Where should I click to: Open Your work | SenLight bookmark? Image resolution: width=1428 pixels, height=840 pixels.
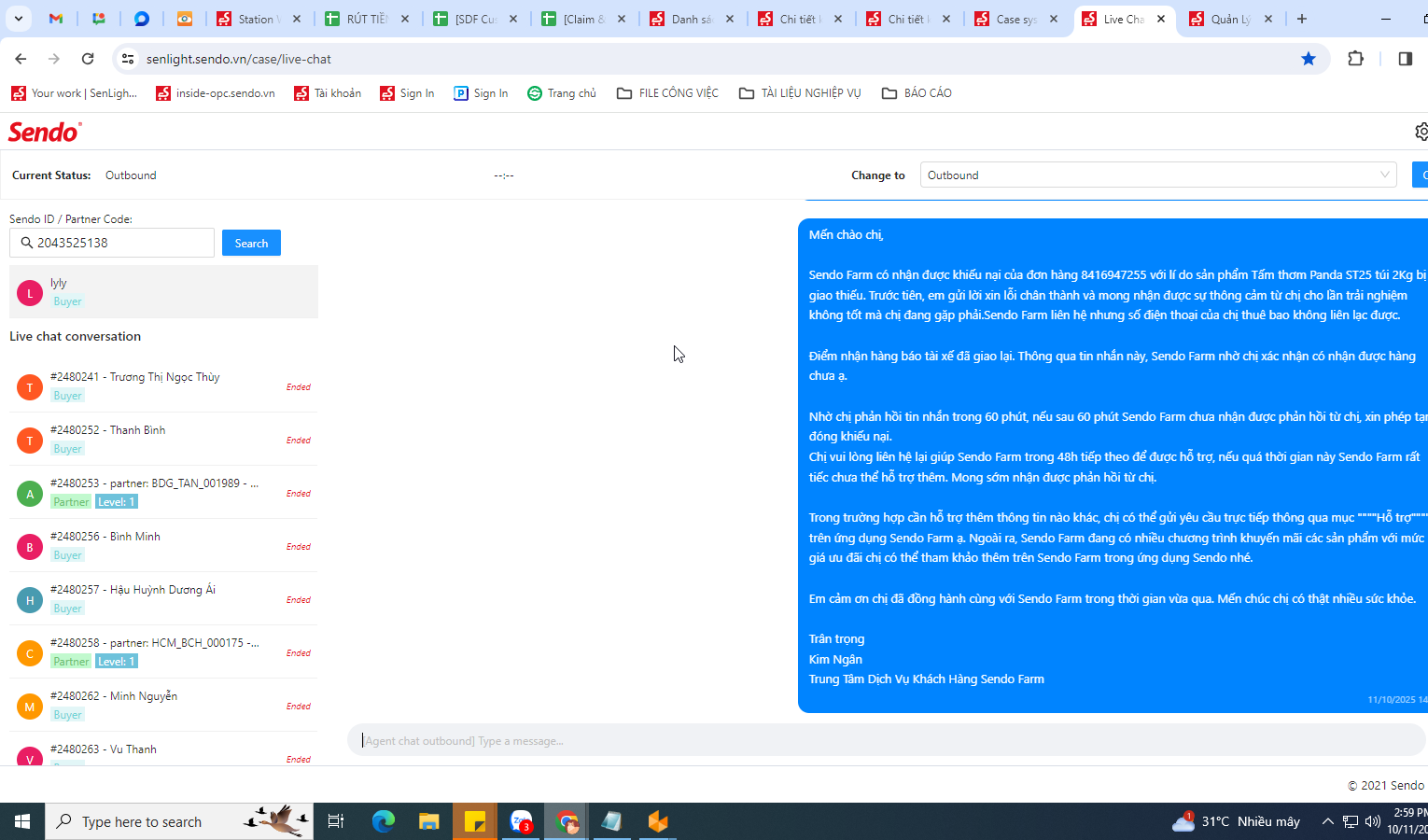(74, 93)
